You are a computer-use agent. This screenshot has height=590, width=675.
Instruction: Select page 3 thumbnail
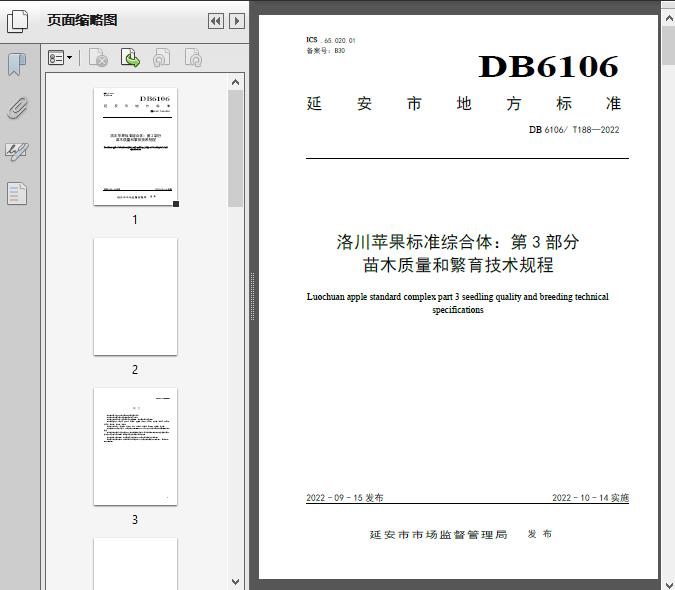[x=135, y=447]
